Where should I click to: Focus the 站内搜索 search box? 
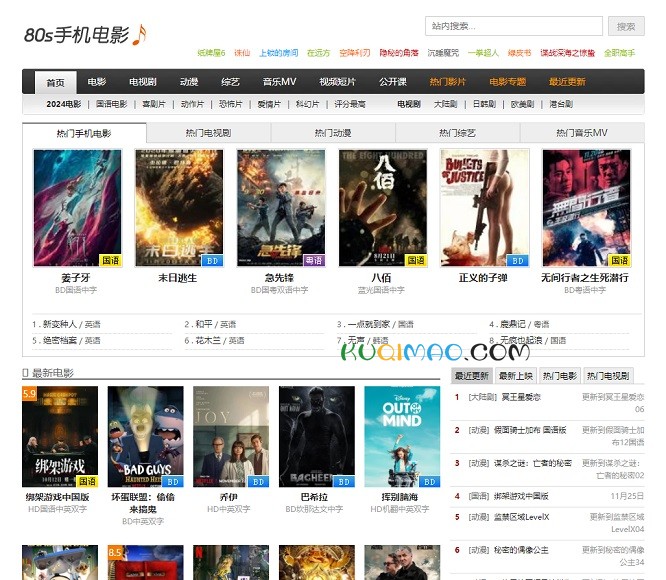[514, 26]
